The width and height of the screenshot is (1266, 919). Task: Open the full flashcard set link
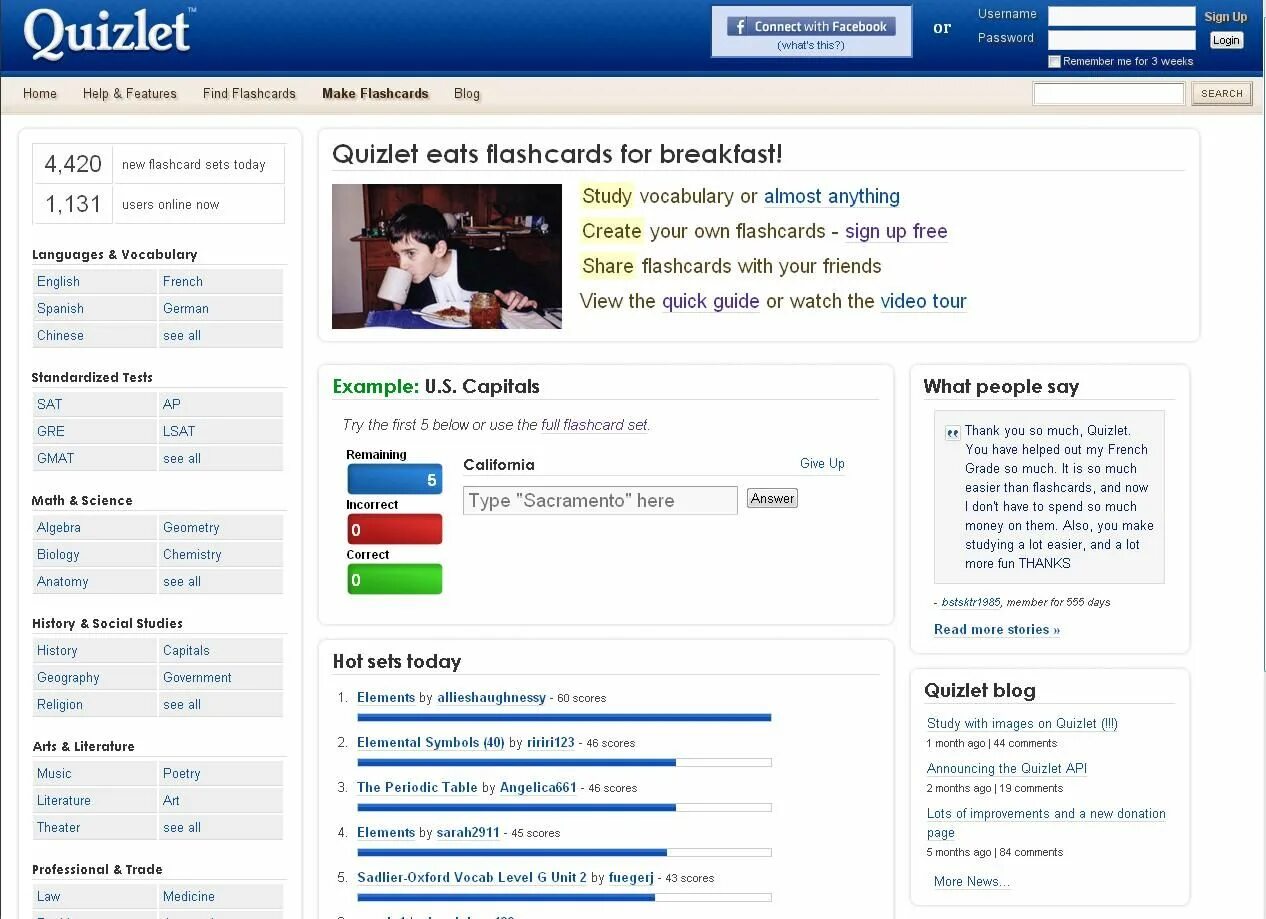[595, 425]
